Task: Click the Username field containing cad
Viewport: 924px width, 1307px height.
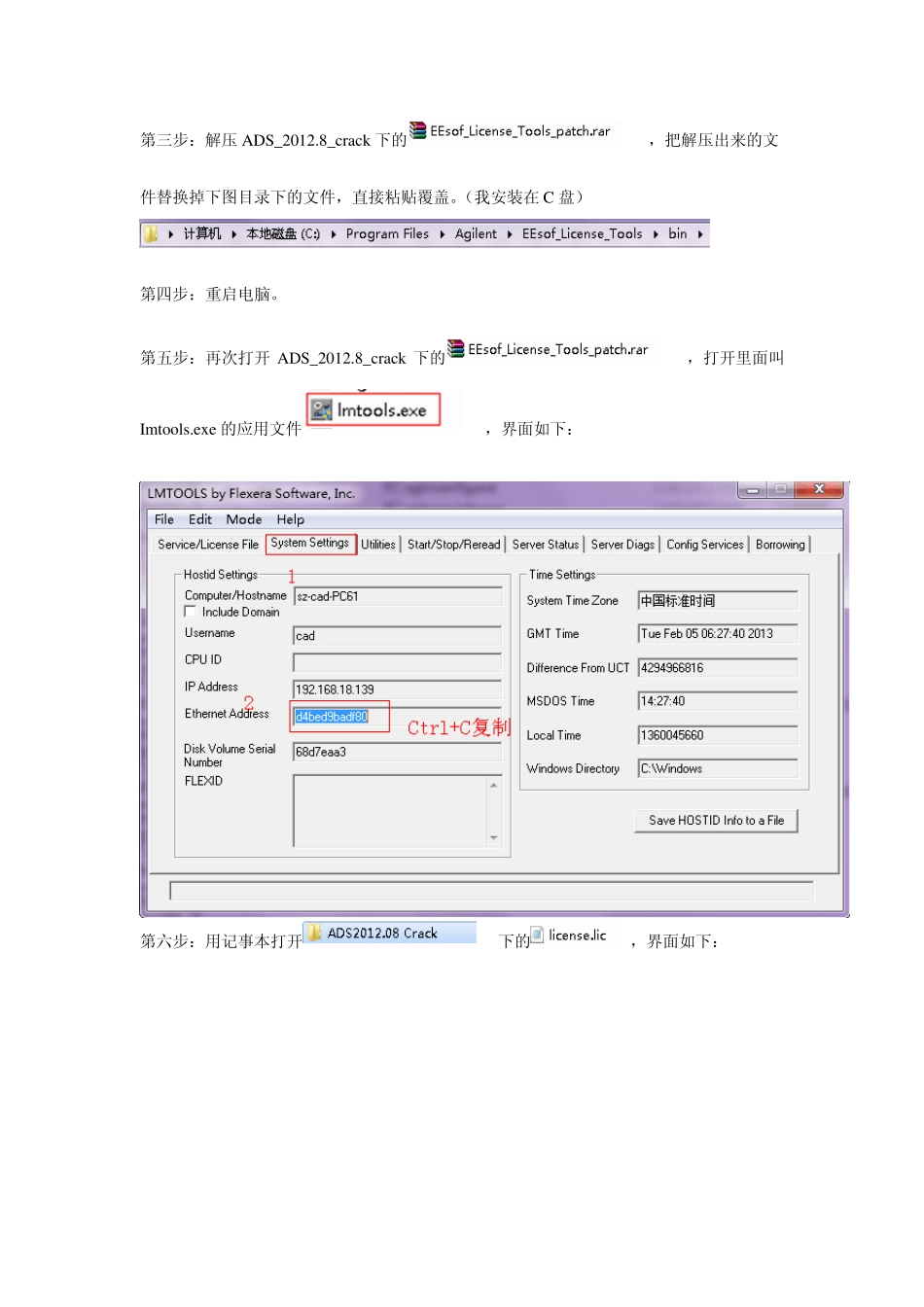Action: 398,635
